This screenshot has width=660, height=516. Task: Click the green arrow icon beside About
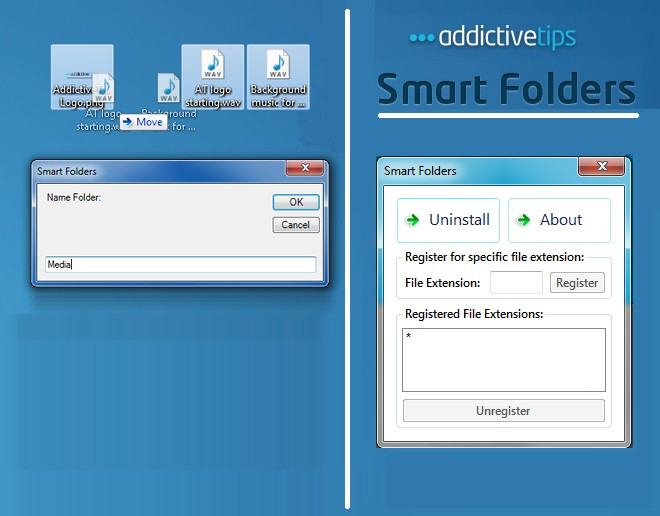(524, 220)
